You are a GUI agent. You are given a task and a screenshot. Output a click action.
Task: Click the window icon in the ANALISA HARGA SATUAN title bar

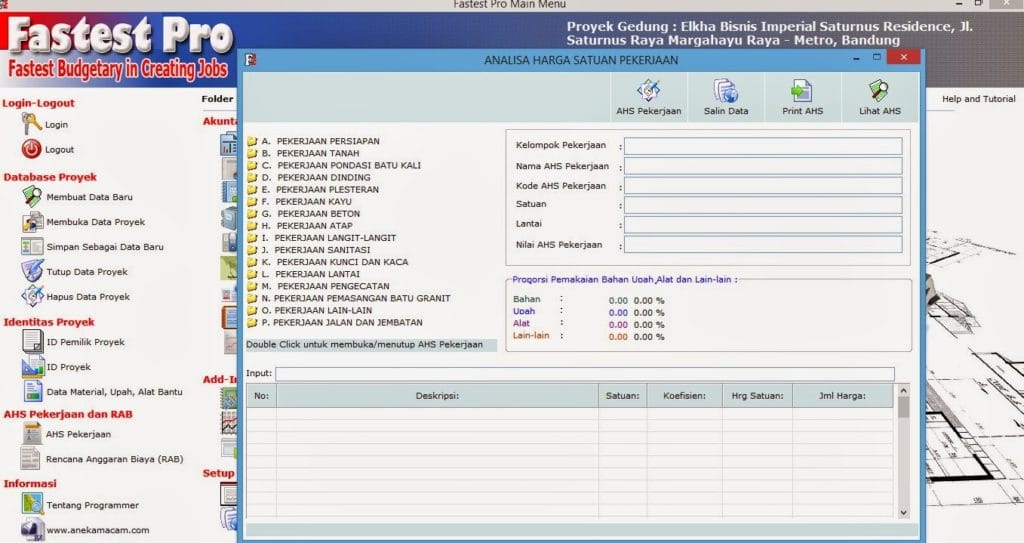(251, 59)
